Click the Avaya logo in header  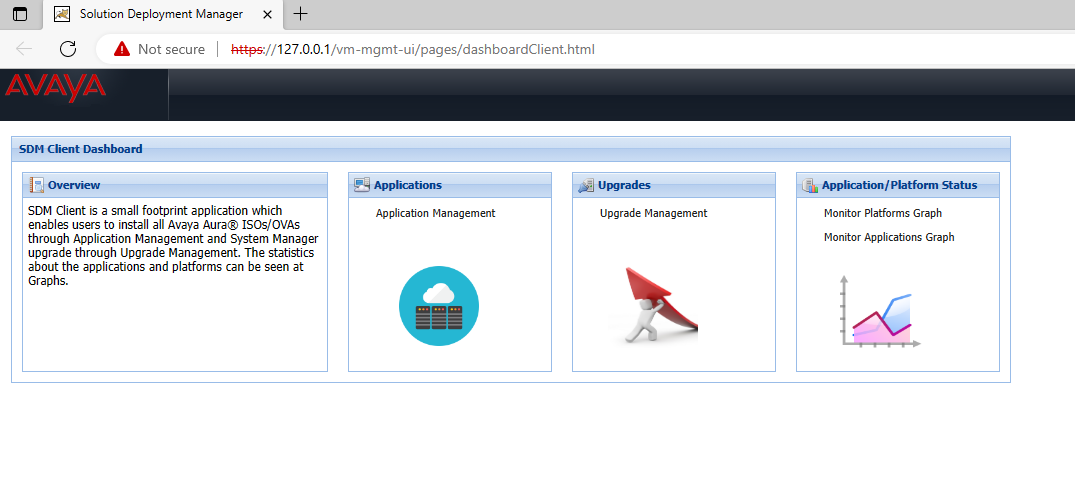tap(55, 88)
